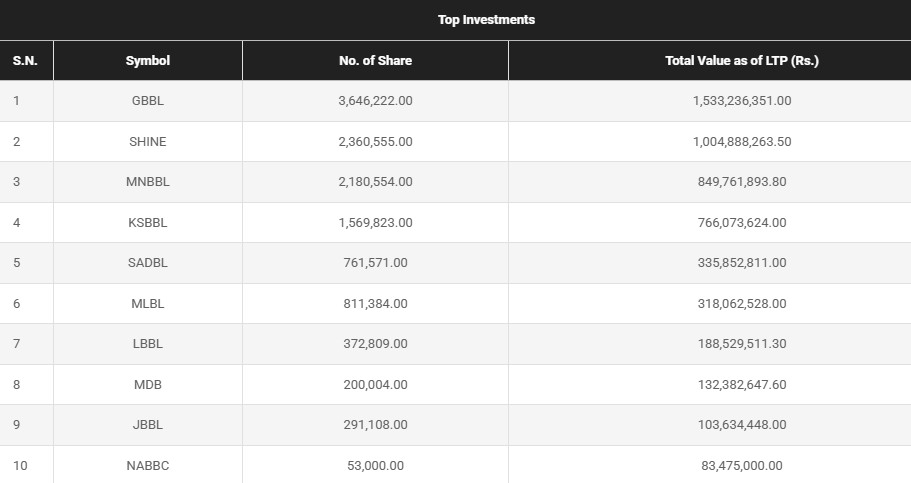The width and height of the screenshot is (911, 483).
Task: Select the LBBL symbol cell
Action: [x=148, y=344]
